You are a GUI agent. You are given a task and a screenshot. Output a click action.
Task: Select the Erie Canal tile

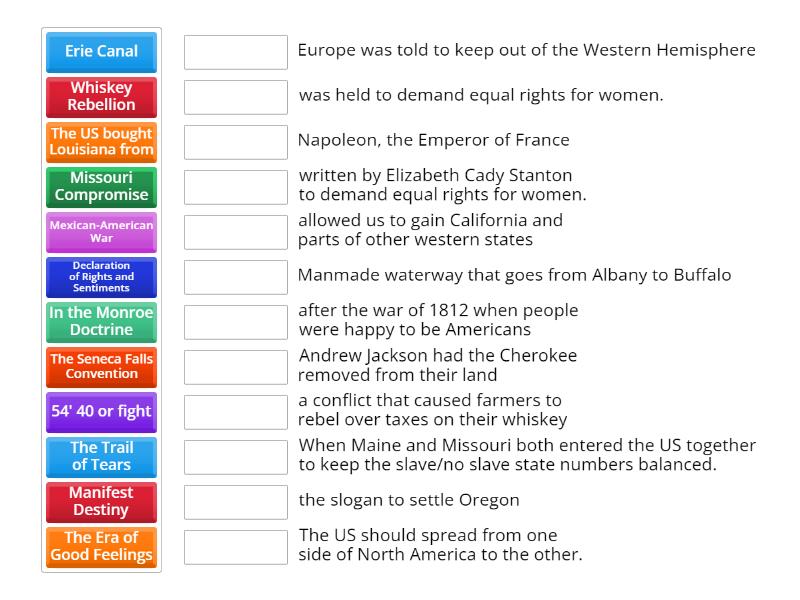[101, 51]
